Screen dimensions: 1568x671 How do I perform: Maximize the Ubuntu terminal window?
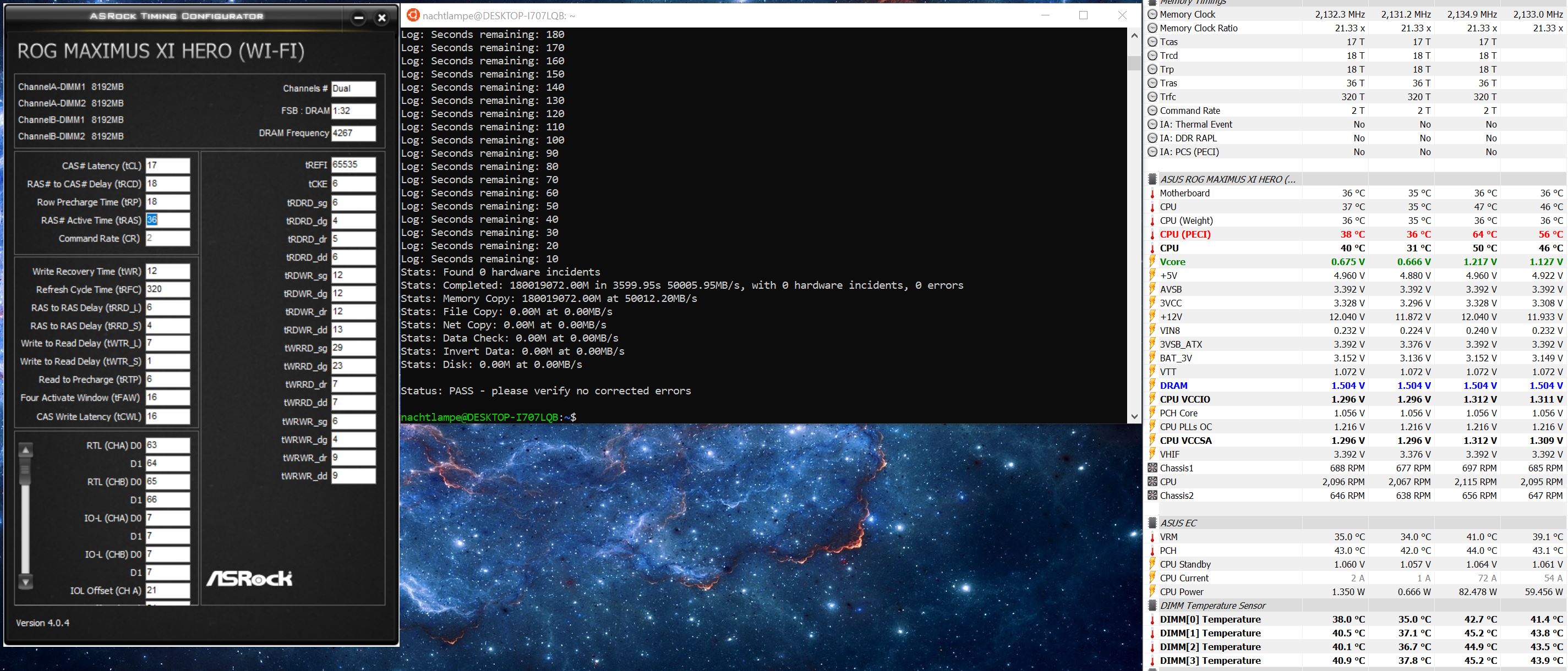(1083, 15)
